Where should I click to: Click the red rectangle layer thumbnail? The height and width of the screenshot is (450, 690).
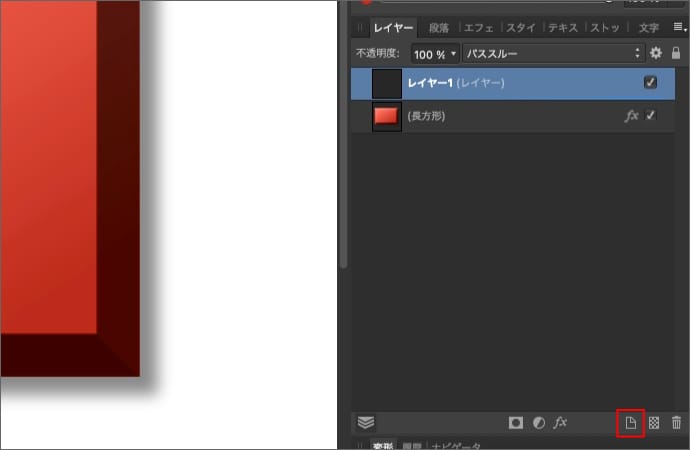(x=386, y=116)
